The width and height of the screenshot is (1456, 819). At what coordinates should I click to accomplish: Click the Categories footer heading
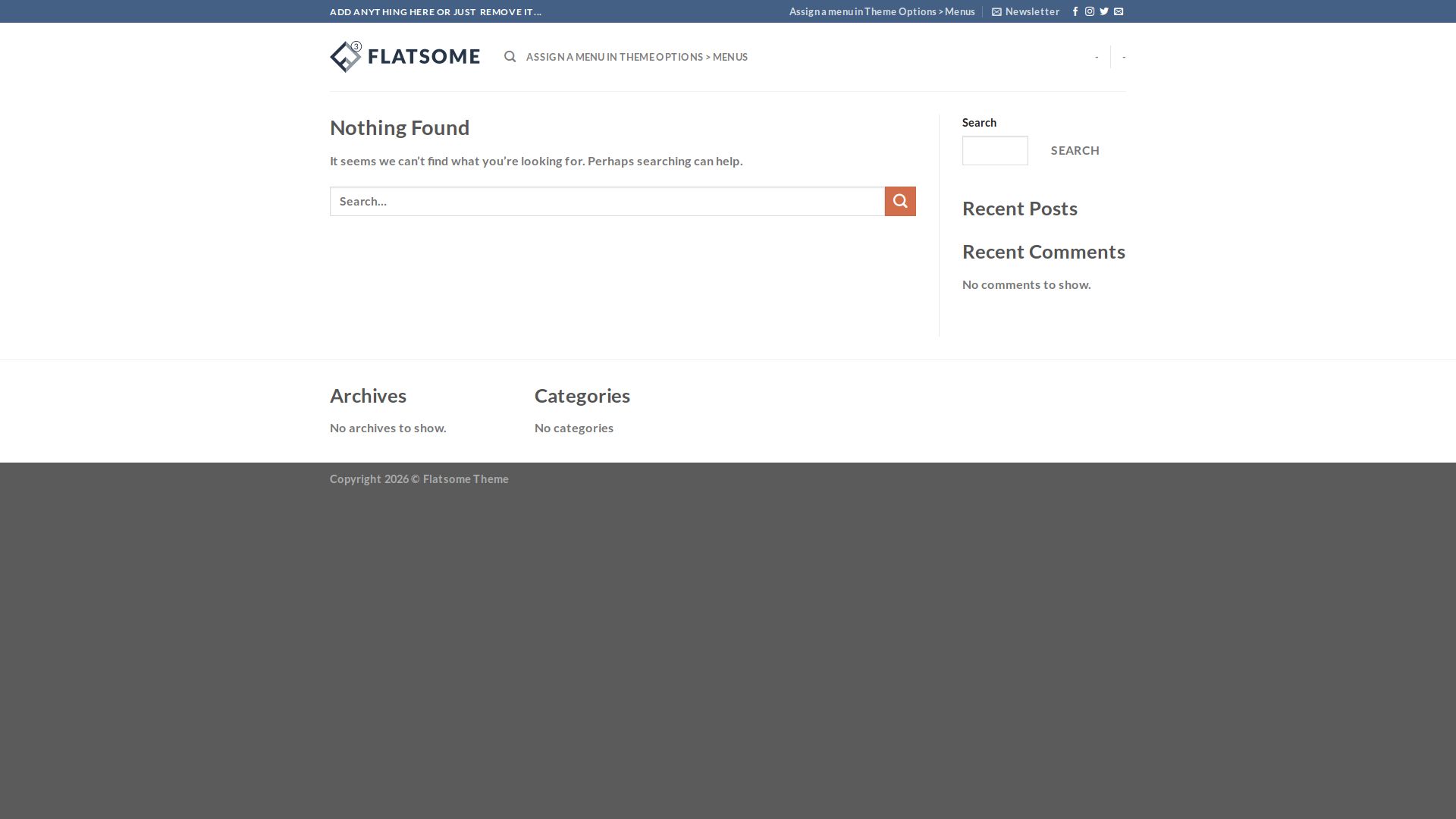coord(582,395)
